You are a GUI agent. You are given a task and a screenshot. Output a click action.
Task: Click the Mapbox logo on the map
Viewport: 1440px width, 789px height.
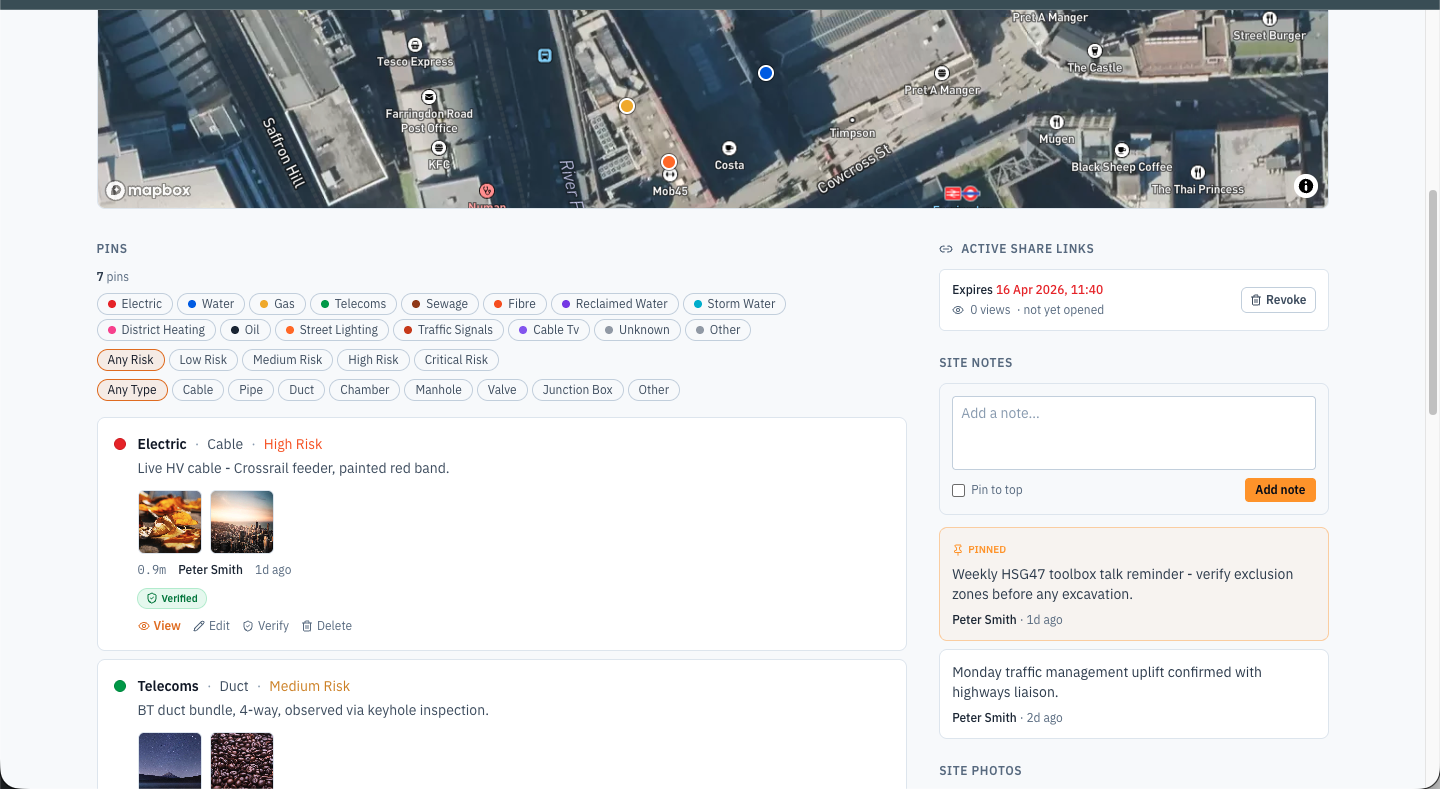[148, 189]
